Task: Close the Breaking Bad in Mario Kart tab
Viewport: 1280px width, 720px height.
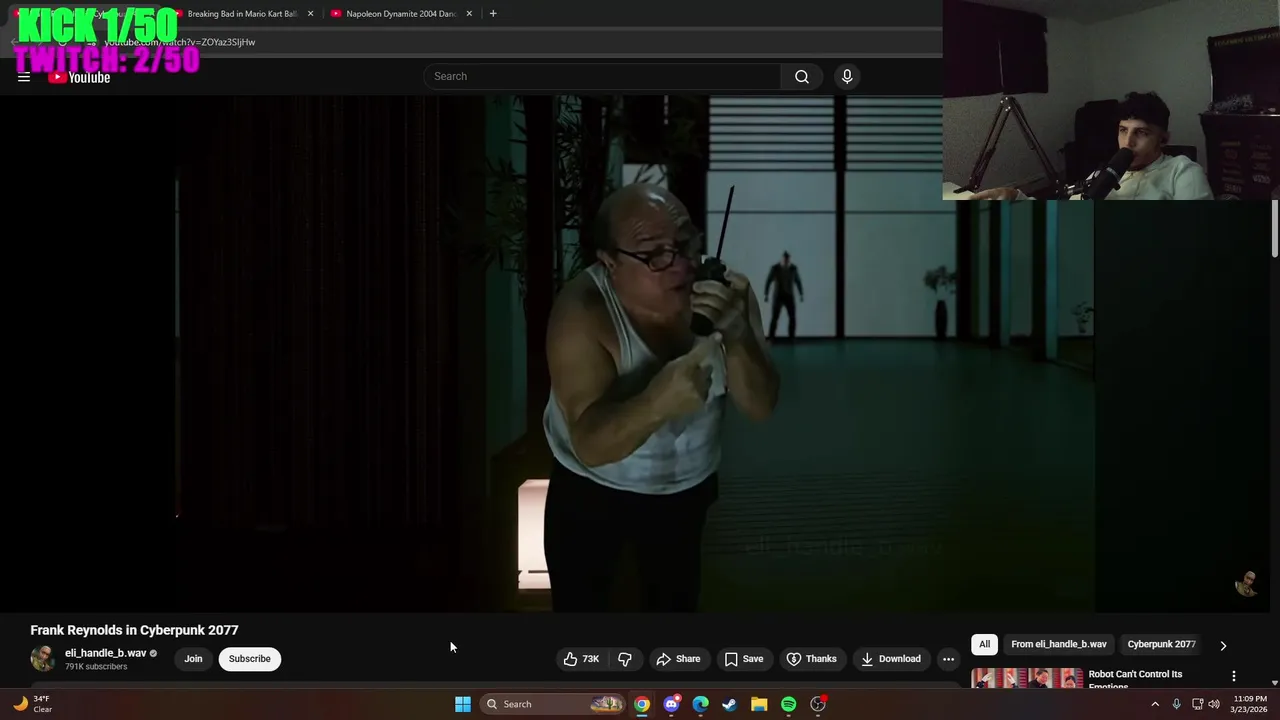Action: click(x=310, y=14)
